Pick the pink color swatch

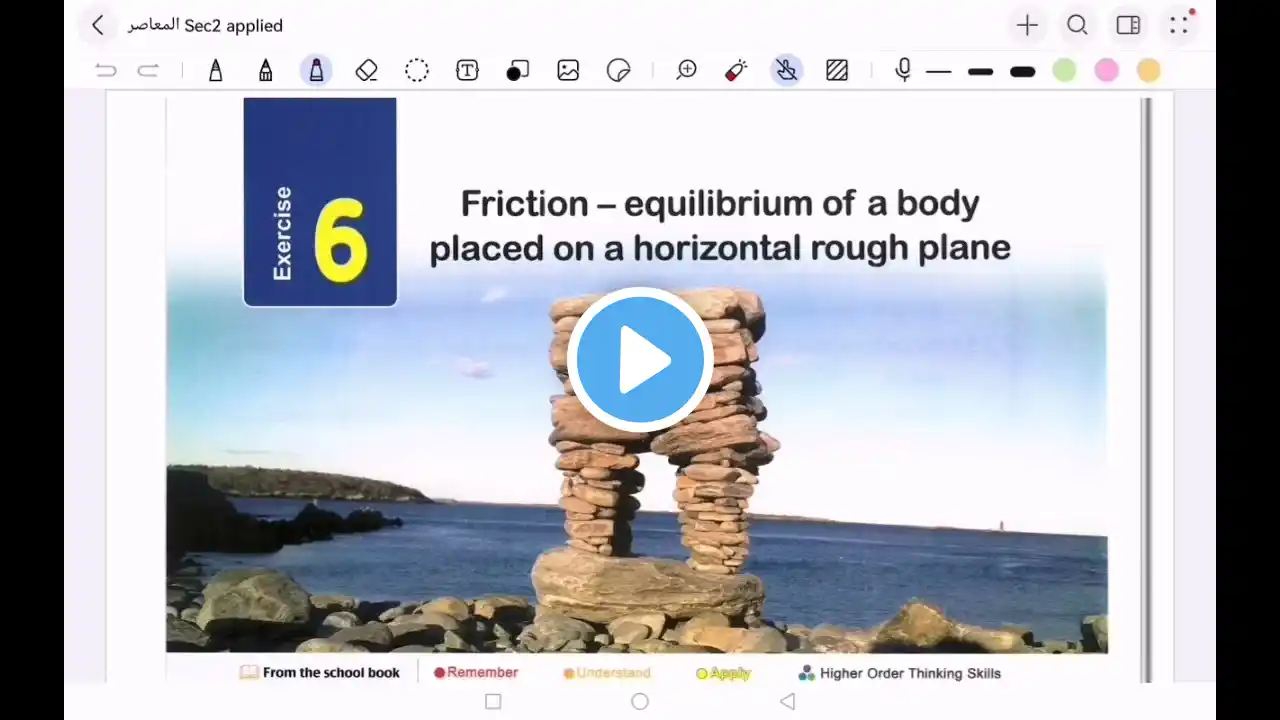(x=1106, y=71)
